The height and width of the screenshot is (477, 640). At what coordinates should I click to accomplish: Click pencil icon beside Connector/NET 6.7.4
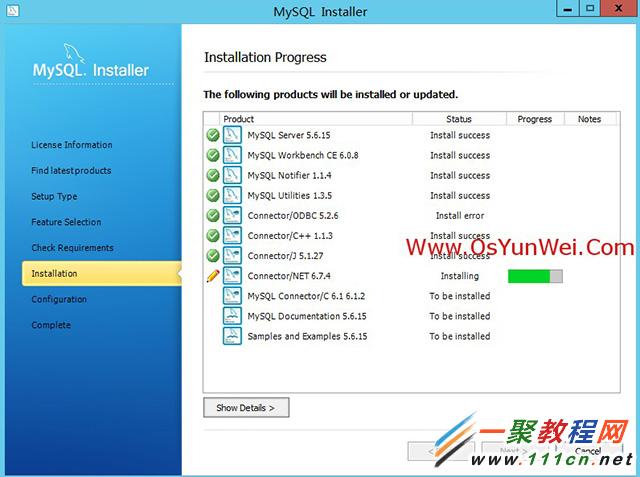213,276
